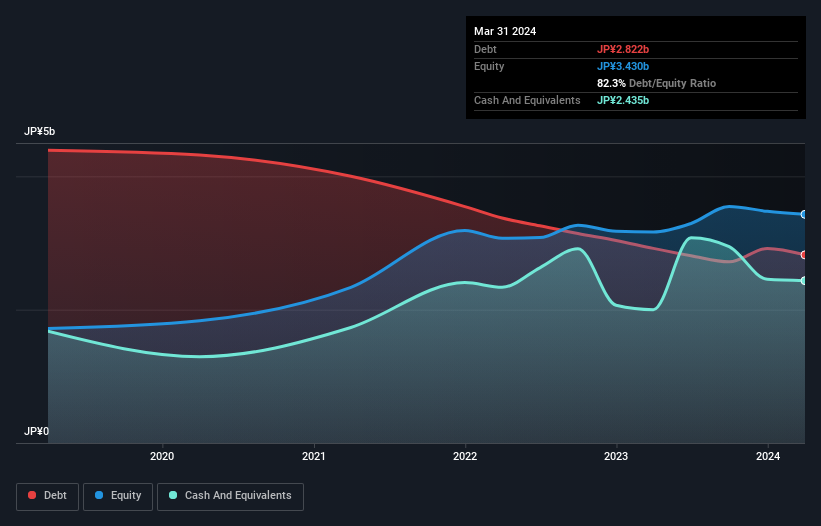Select the 2023 x-axis label
821x526 pixels.
tap(616, 456)
